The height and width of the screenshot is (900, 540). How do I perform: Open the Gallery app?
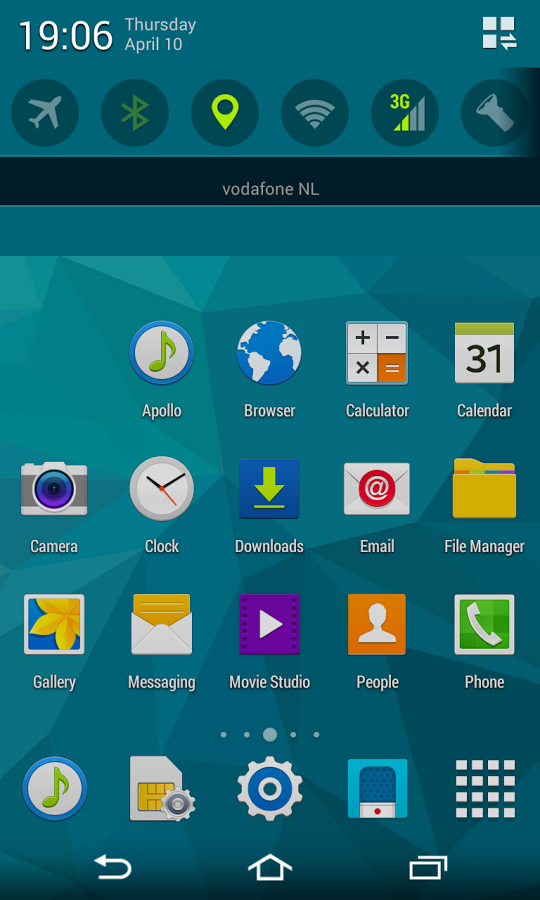(x=54, y=624)
